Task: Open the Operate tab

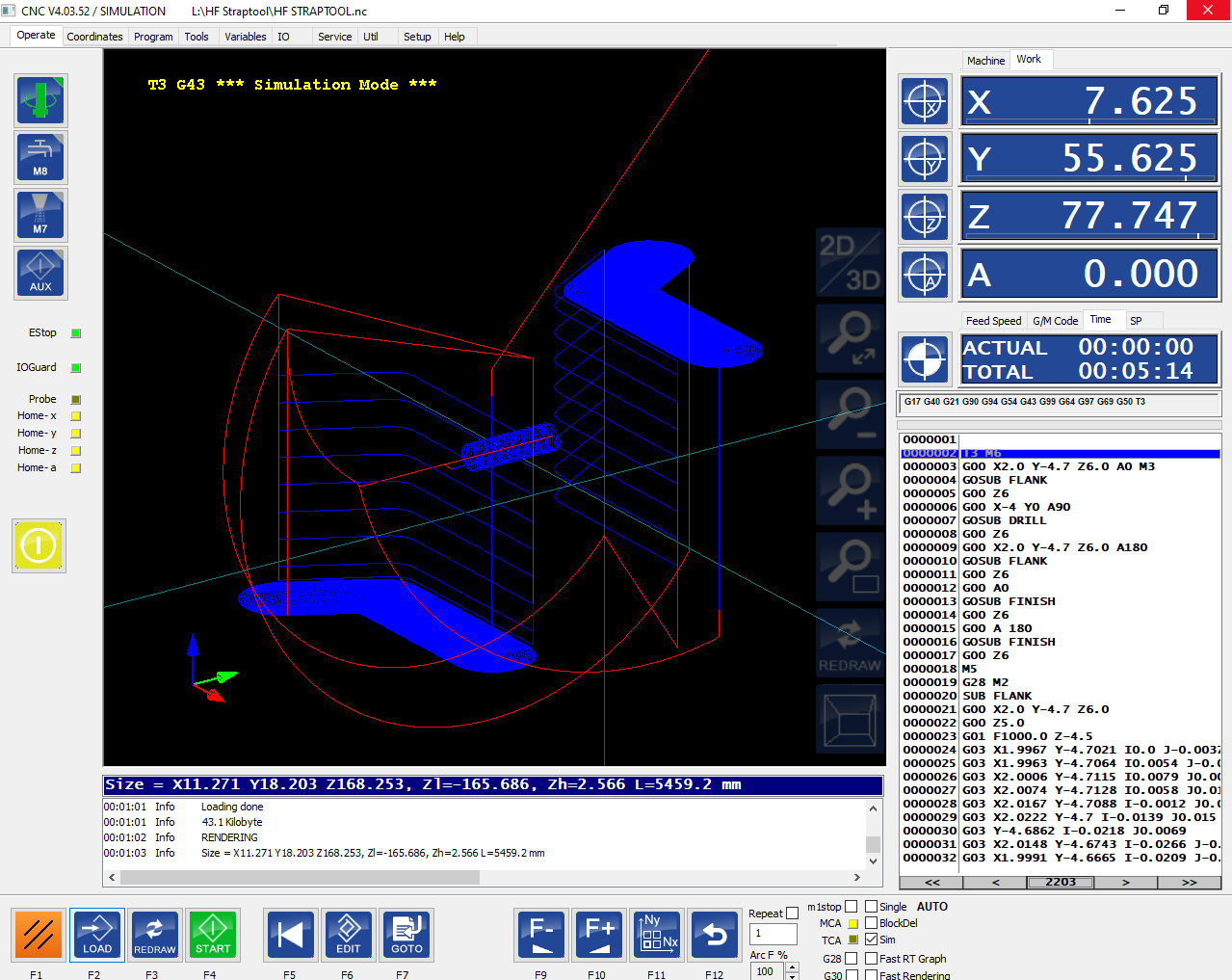Action: tap(36, 36)
